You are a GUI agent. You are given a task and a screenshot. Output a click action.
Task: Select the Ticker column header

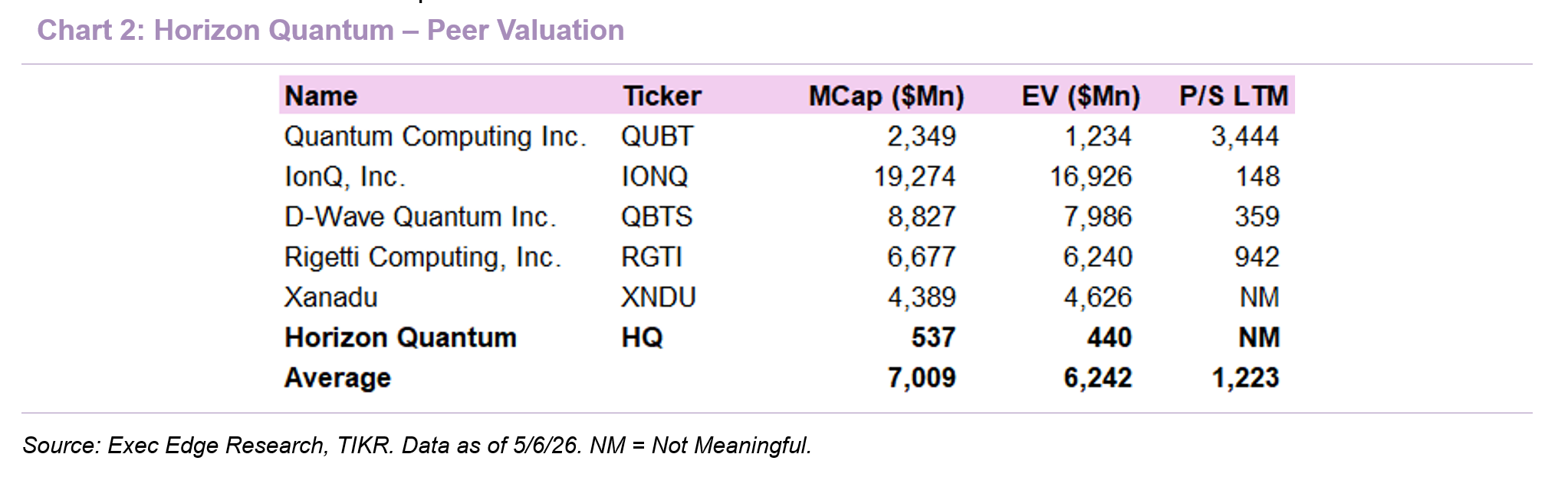point(662,96)
